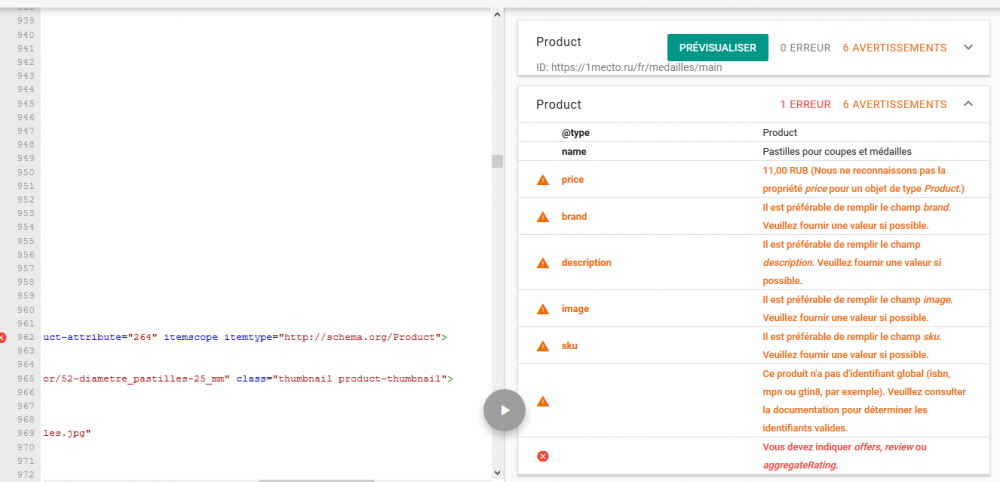Viewport: 1000px width, 482px height.
Task: Expand the first Product card chevron
Action: tap(967, 47)
